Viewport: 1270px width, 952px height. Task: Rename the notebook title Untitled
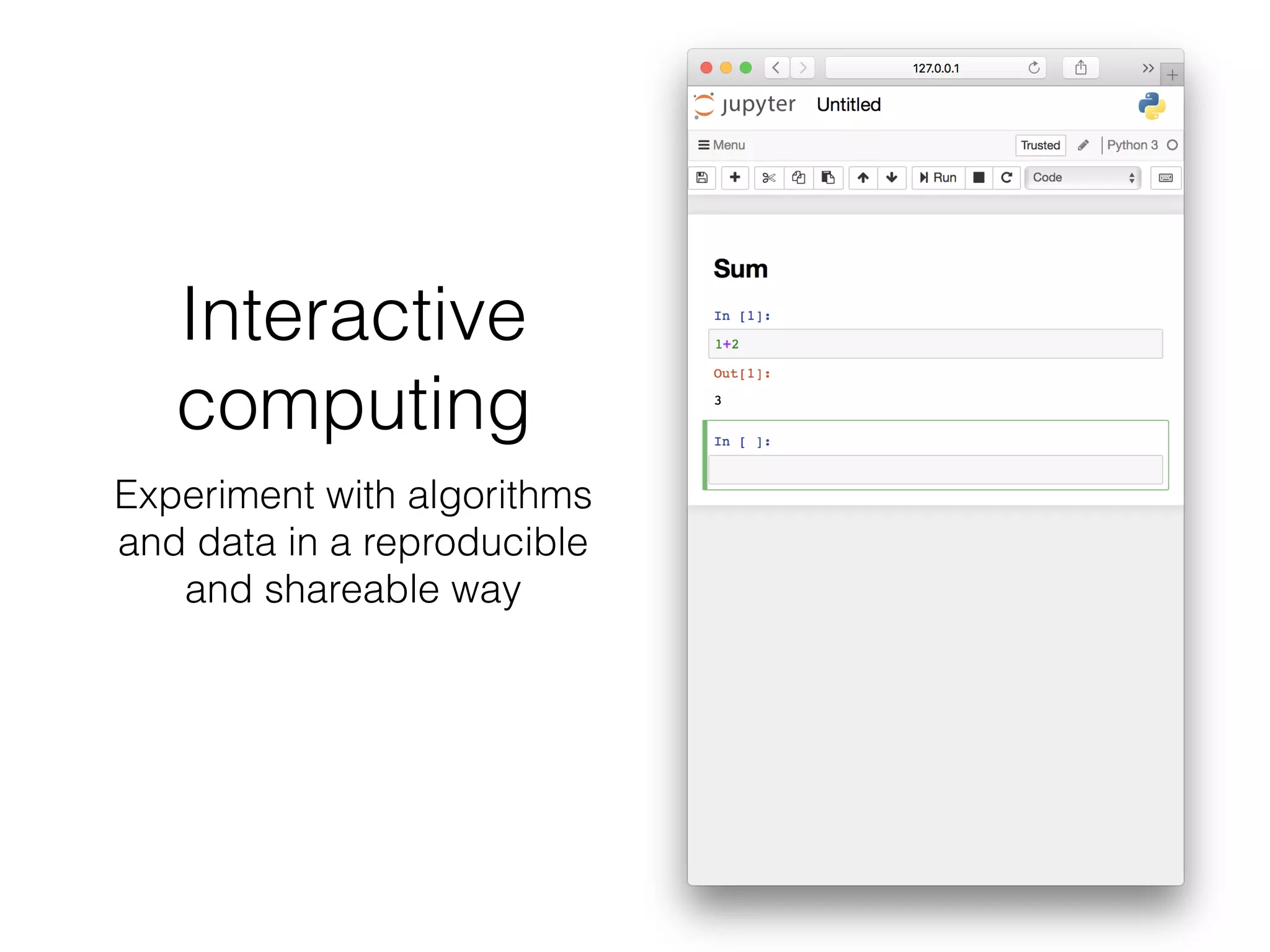pos(849,105)
